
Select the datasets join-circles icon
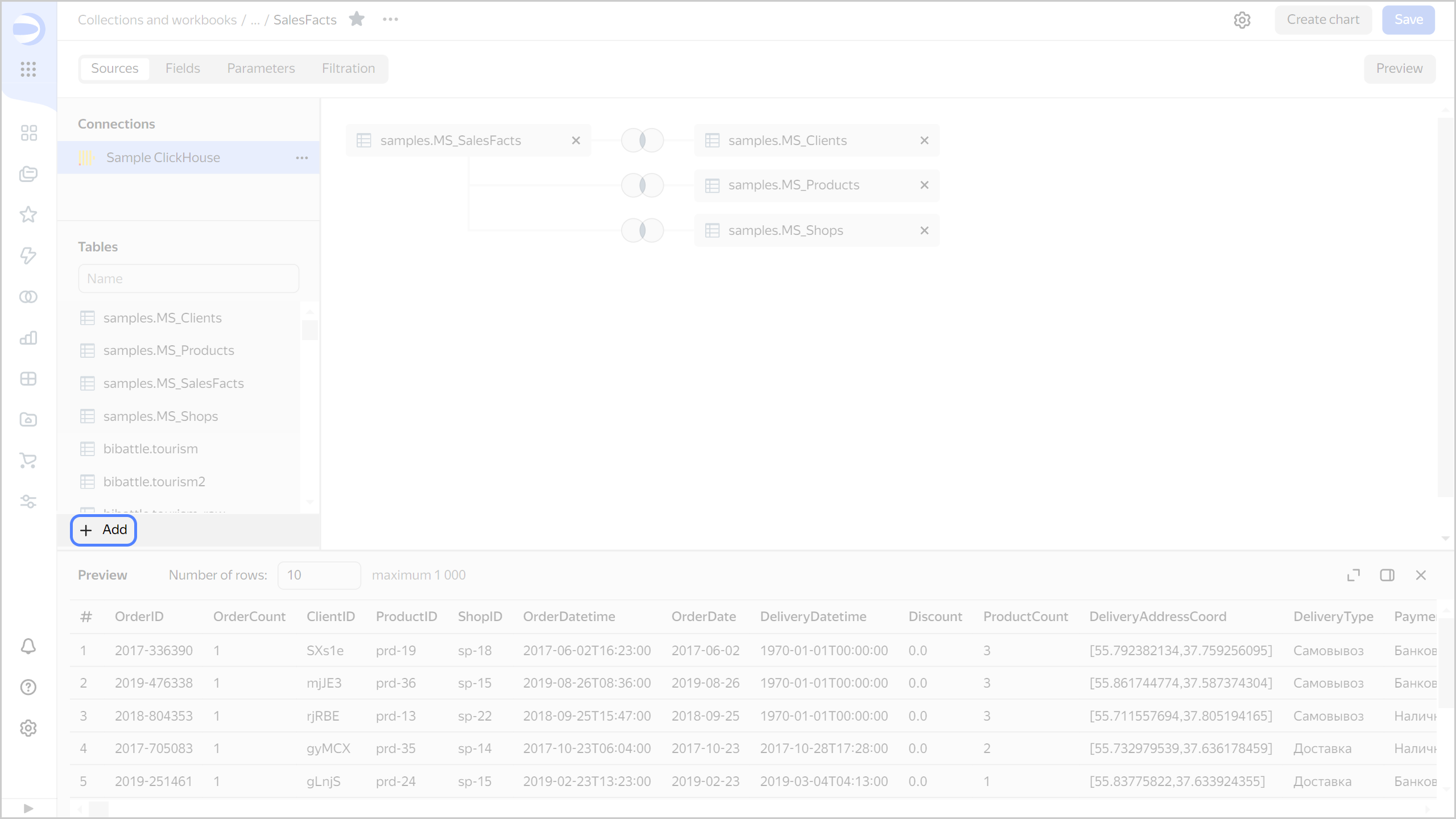click(28, 296)
